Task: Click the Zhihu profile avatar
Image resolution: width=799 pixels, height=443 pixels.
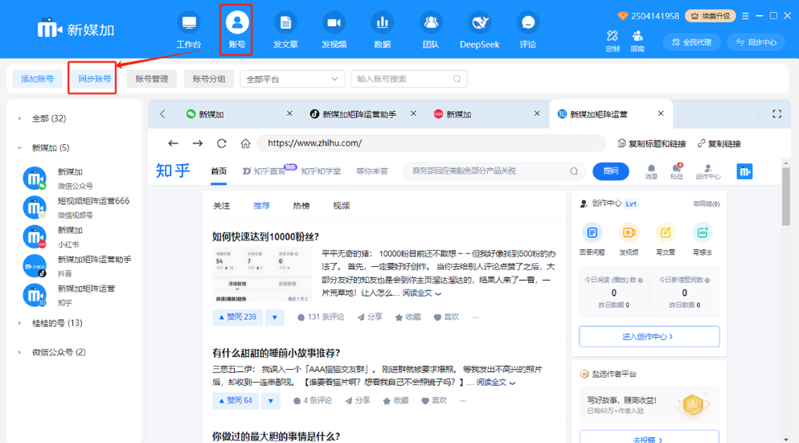Action: pos(744,171)
